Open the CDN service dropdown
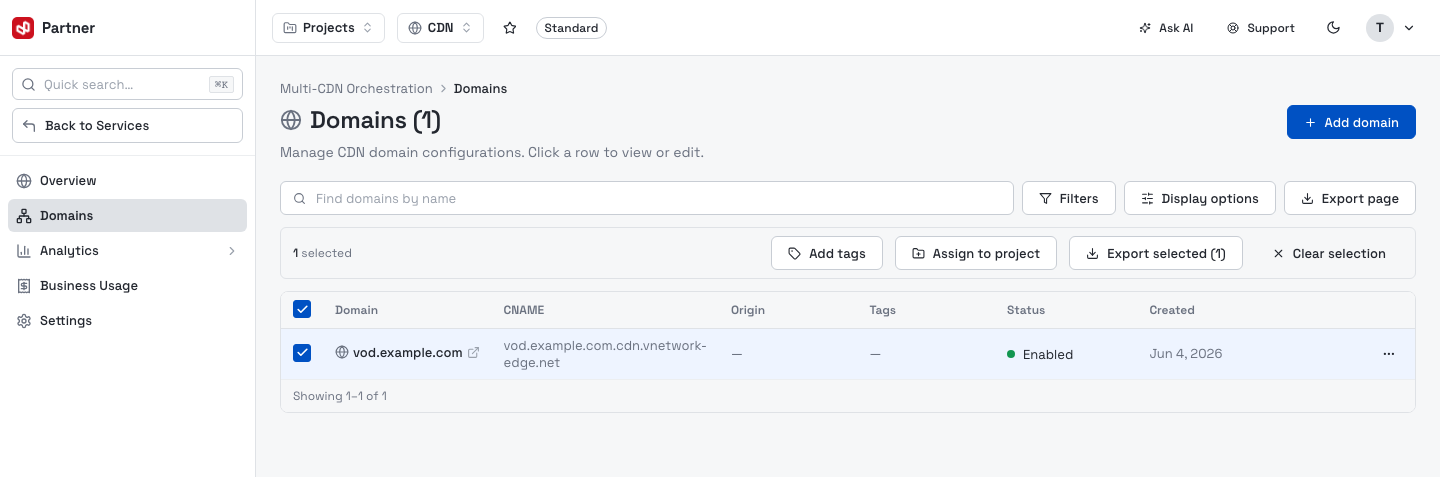Screen dimensions: 1440x477 click(440, 28)
